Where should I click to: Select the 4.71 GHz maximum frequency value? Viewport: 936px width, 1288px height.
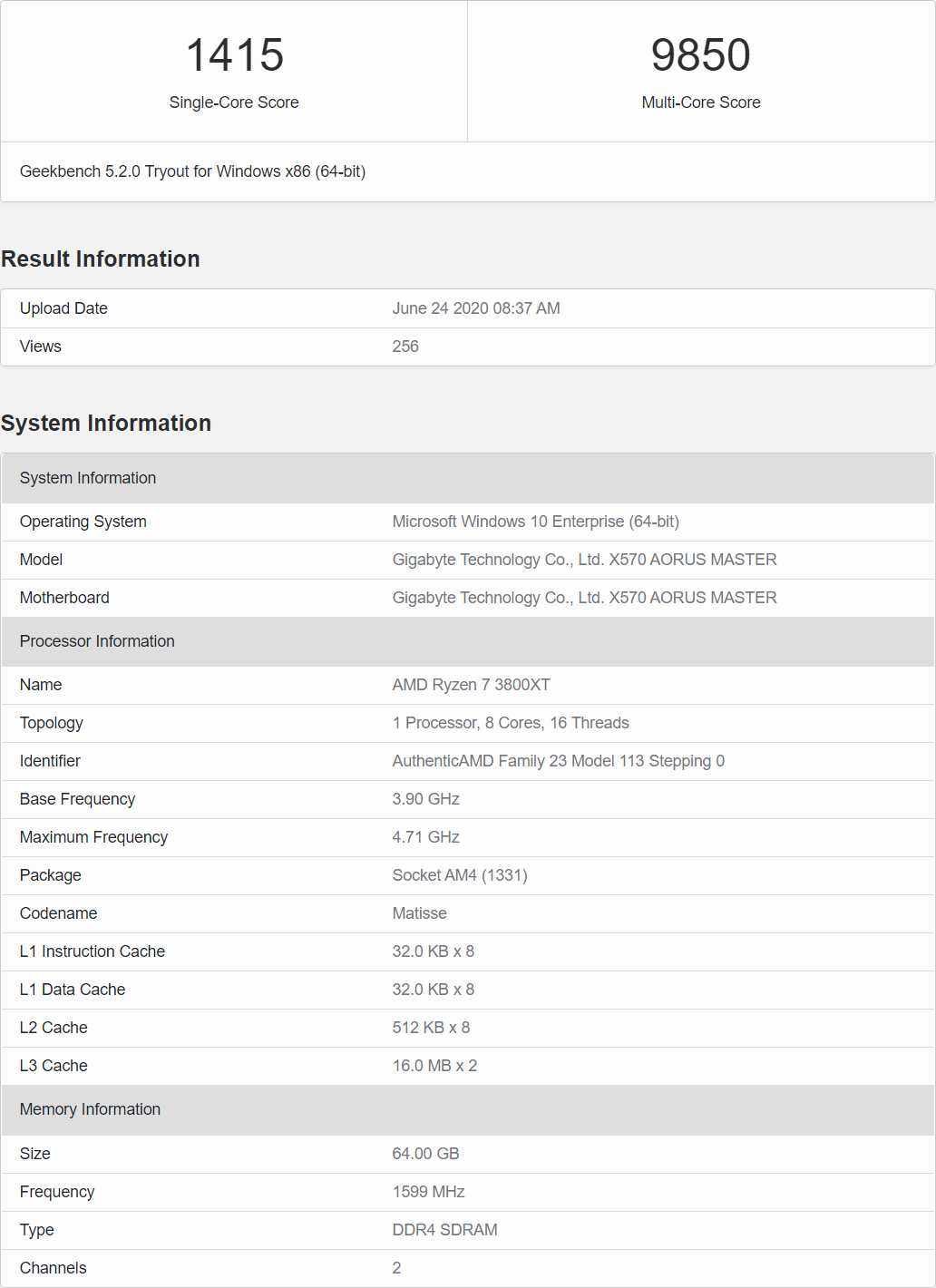click(x=426, y=837)
